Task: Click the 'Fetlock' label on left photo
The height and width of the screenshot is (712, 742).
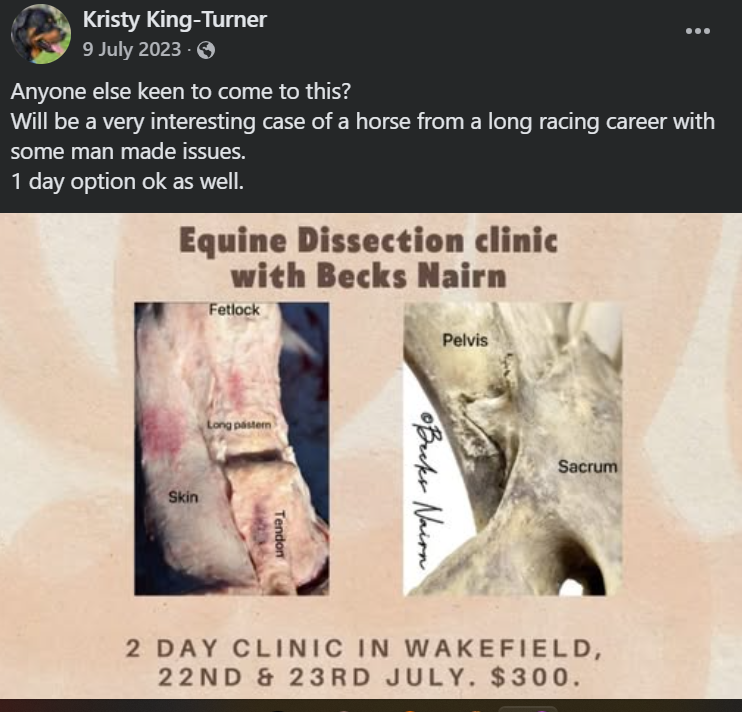Action: tap(234, 310)
